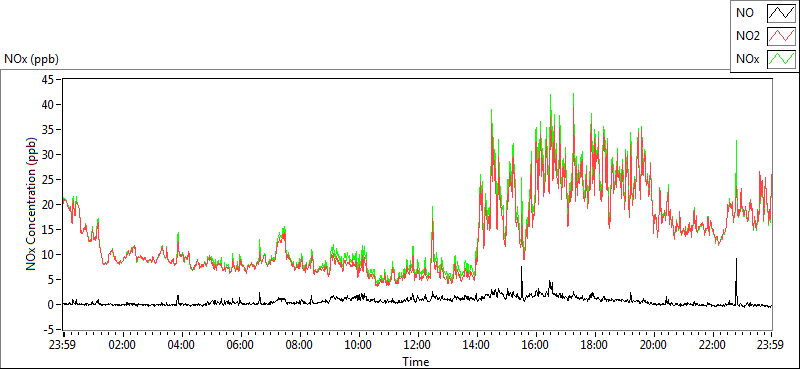Click the 0 value on Y axis
The height and width of the screenshot is (369, 800).
(x=53, y=305)
